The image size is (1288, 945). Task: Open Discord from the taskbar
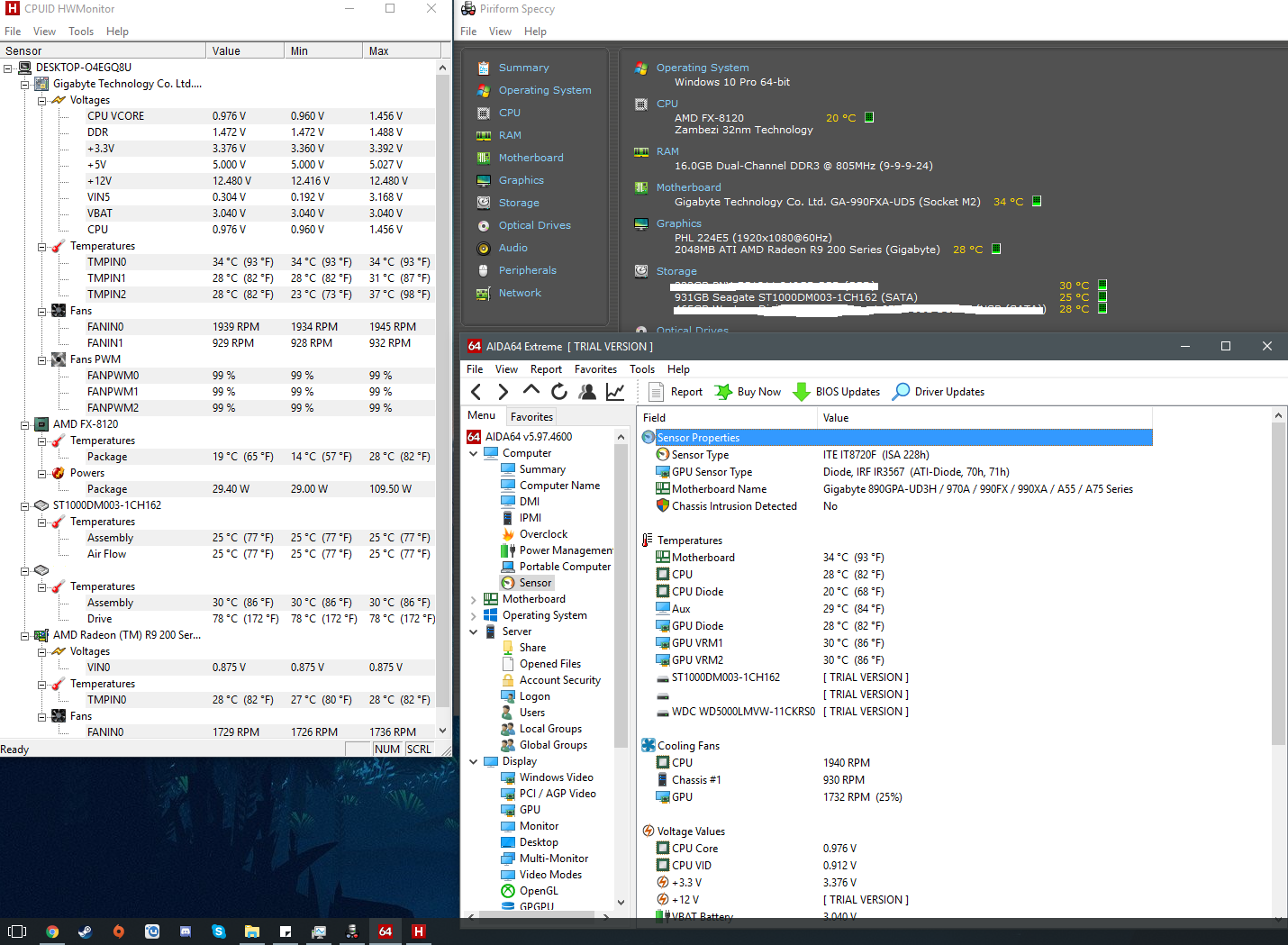pos(186,931)
